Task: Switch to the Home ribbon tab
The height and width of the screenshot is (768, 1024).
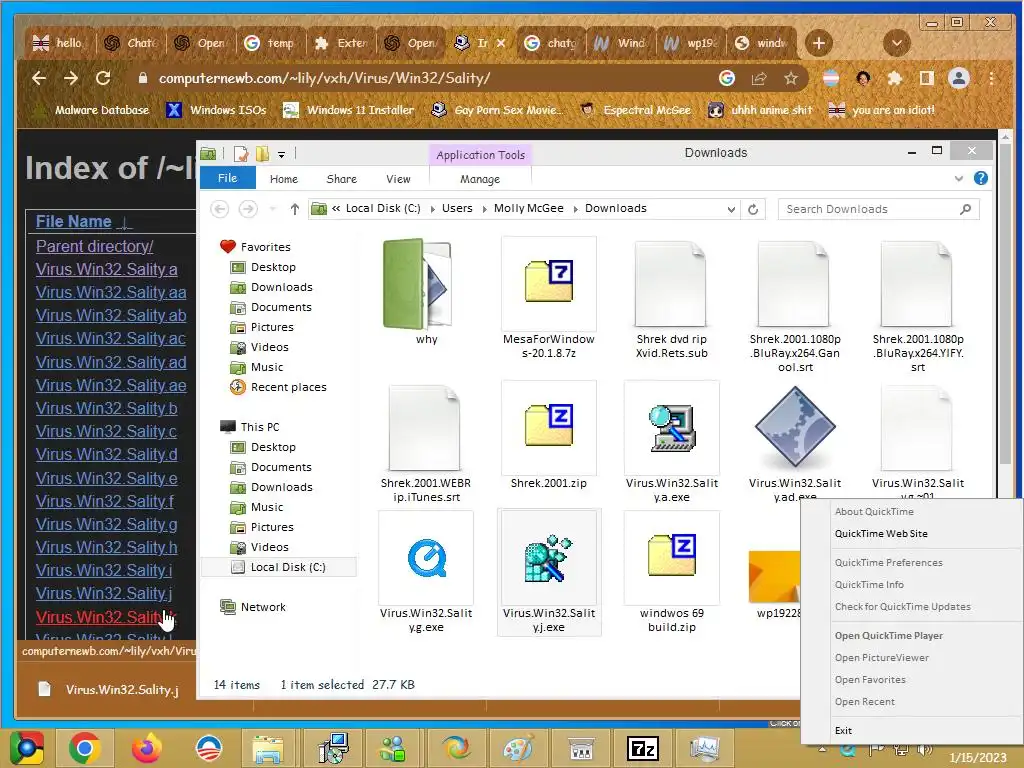Action: click(283, 179)
